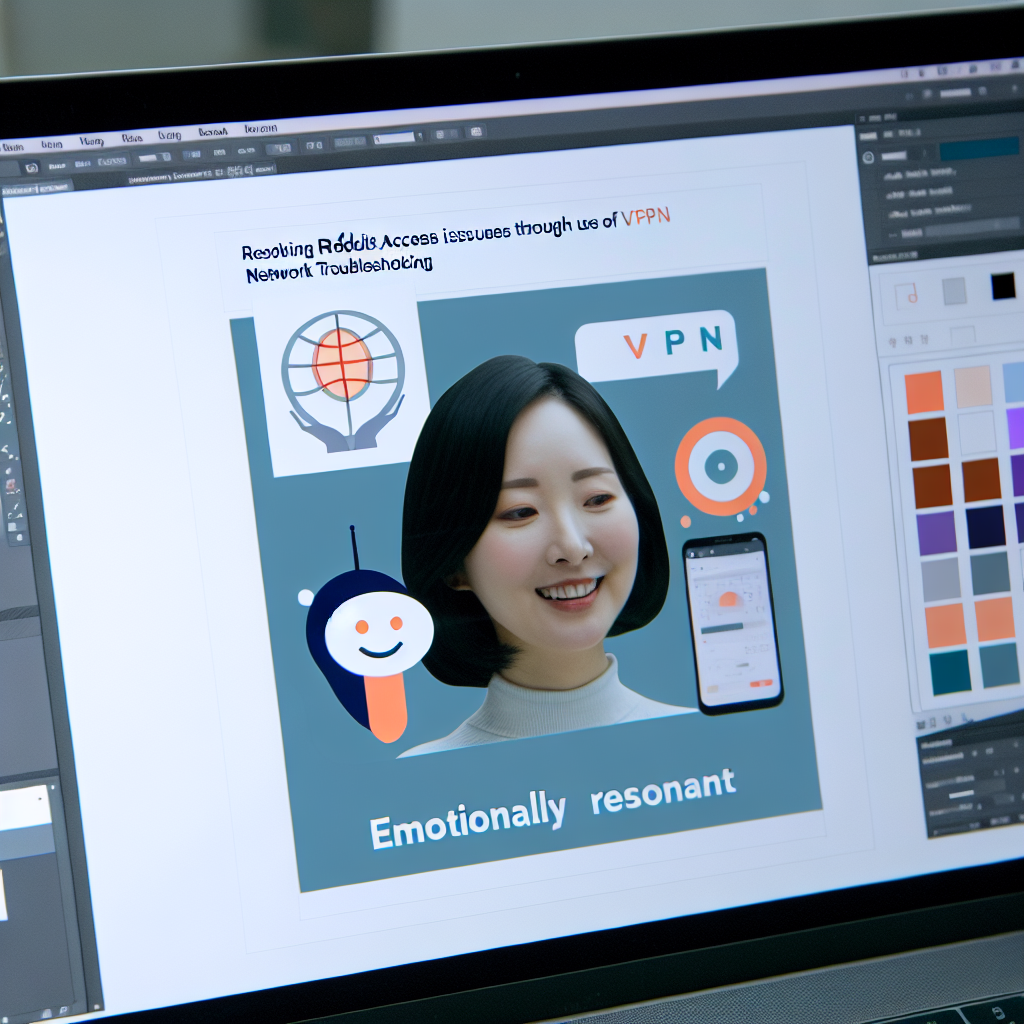Click the teal color bar in the properties panel
The image size is (1024, 1024).
pos(978,149)
